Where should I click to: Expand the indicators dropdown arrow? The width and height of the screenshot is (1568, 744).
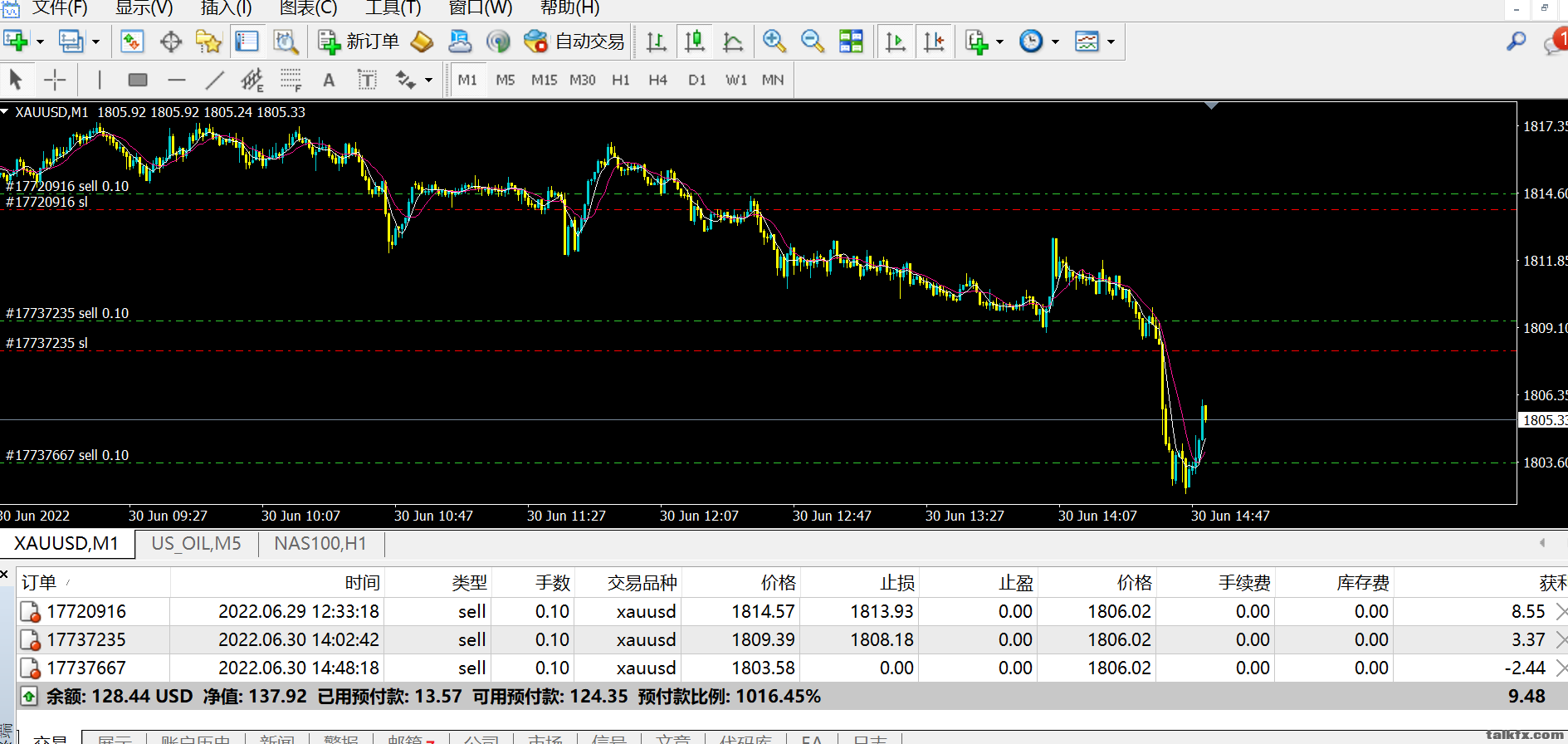tap(999, 42)
